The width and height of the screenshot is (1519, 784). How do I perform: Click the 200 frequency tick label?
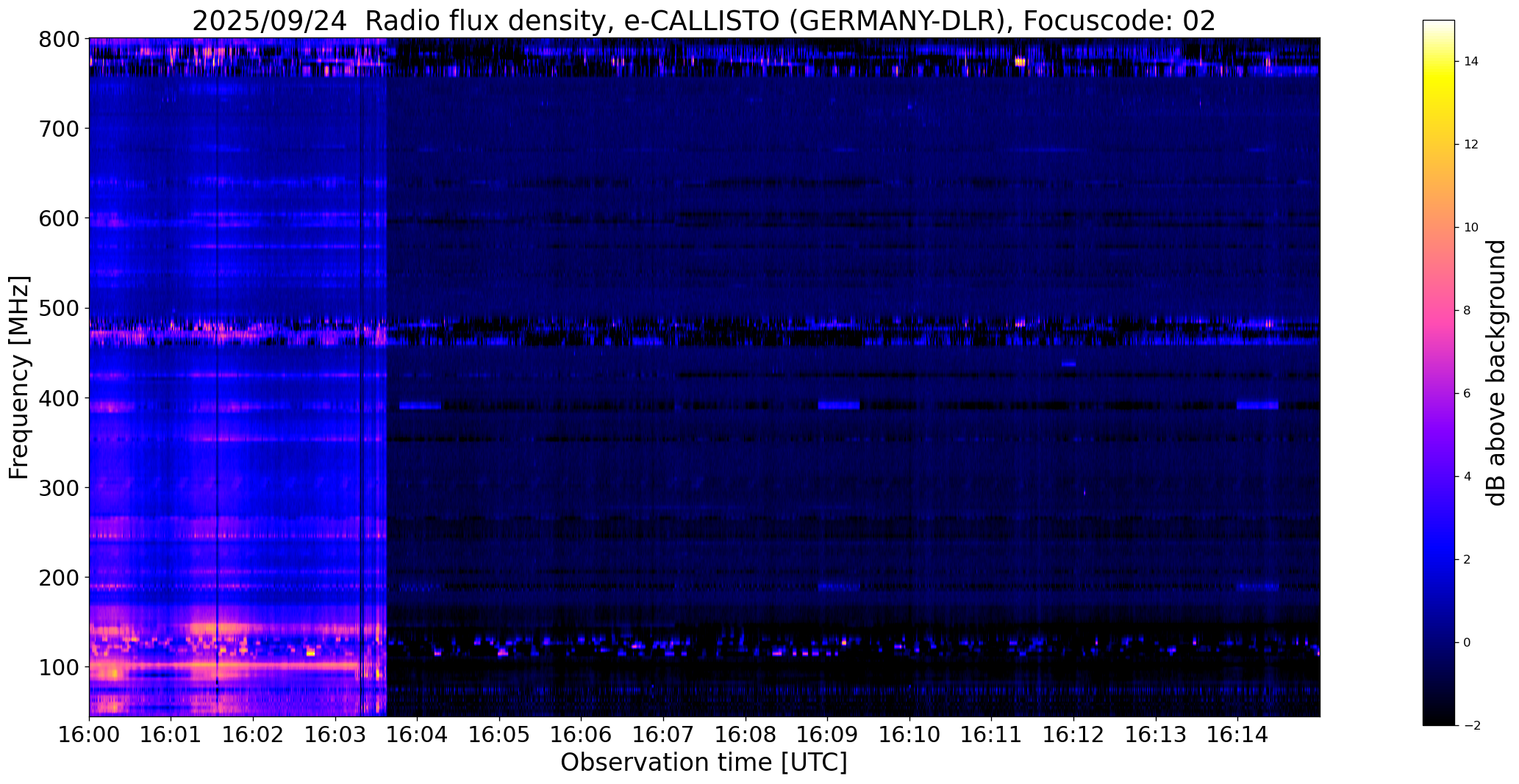[57, 578]
